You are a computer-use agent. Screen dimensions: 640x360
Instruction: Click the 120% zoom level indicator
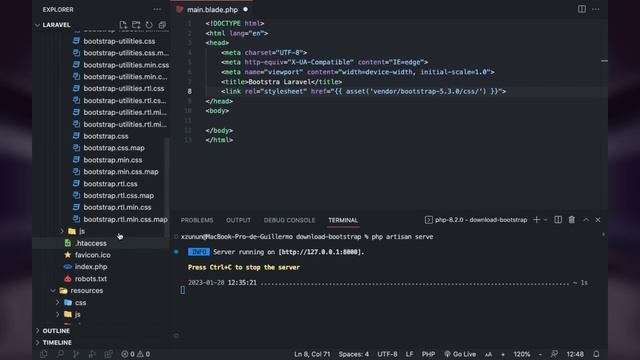tap(522, 354)
